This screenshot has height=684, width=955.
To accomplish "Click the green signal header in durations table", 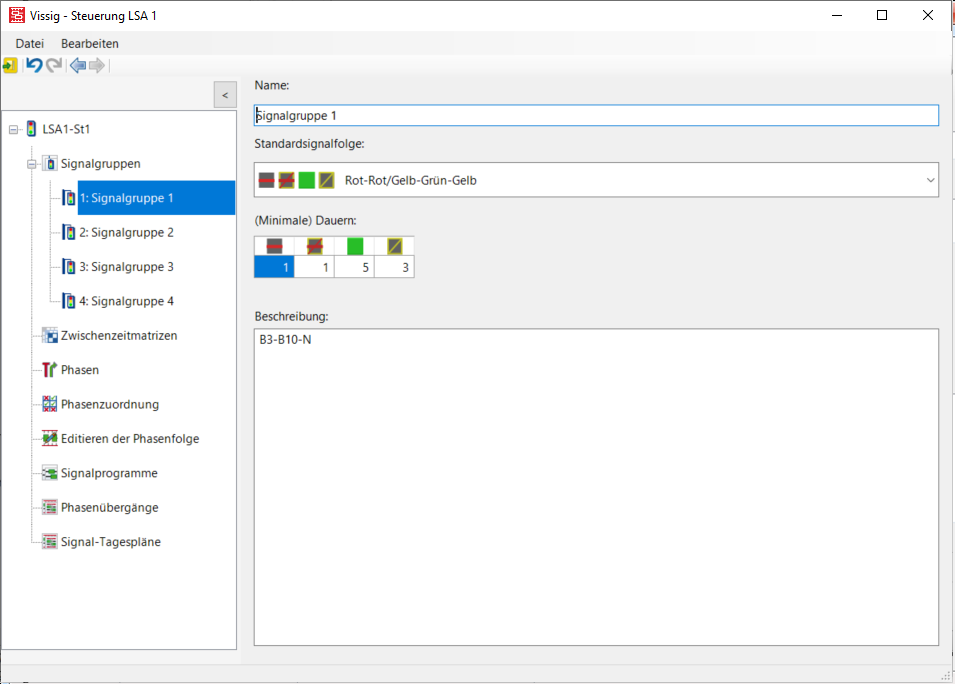I will [x=354, y=247].
